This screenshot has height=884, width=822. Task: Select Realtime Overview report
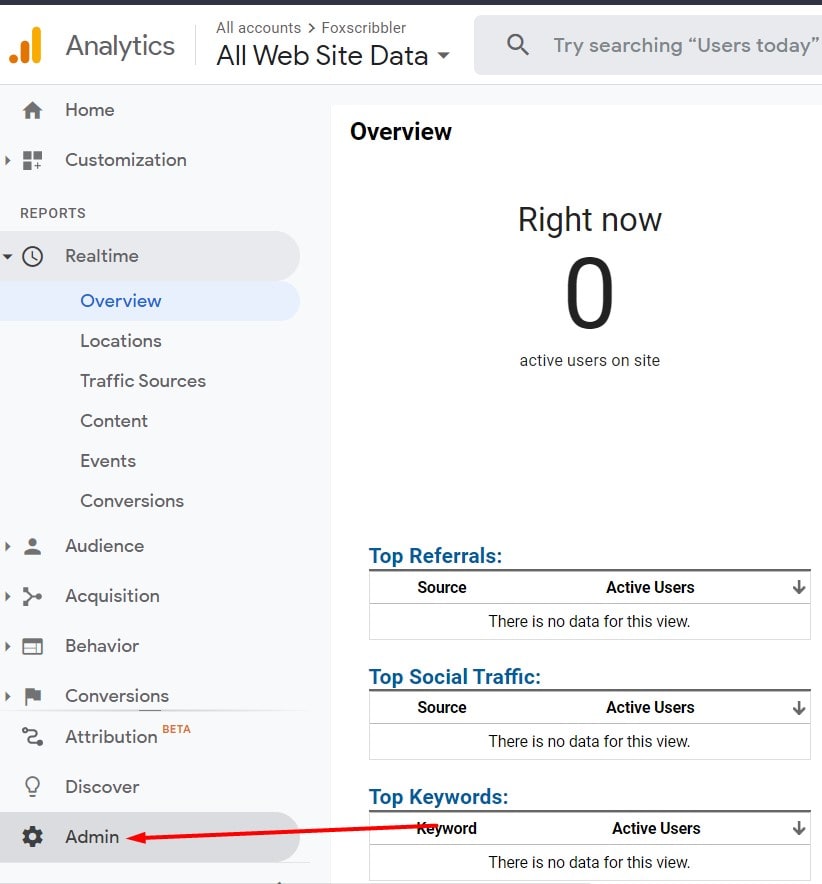point(121,301)
